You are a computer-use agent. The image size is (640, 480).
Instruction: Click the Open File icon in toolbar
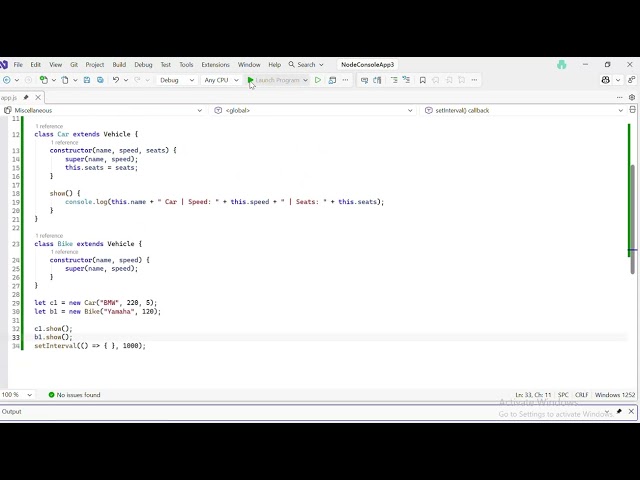(65, 80)
